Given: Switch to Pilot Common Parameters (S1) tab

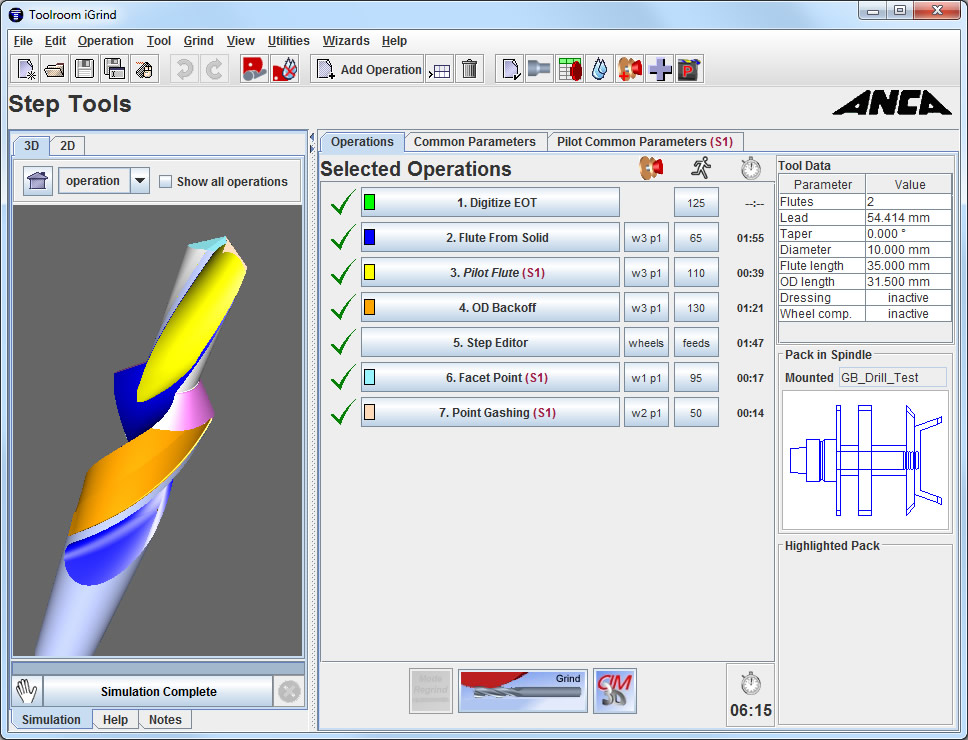Looking at the screenshot, I should 645,142.
